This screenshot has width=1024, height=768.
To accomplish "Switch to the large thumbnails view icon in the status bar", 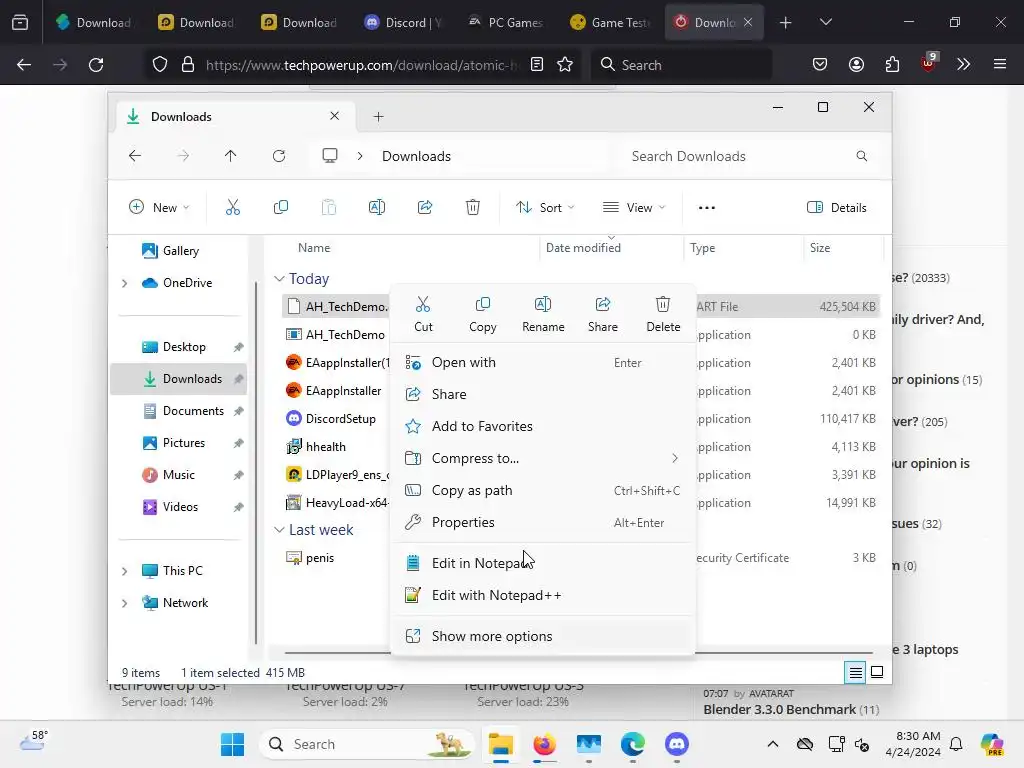I will [877, 672].
